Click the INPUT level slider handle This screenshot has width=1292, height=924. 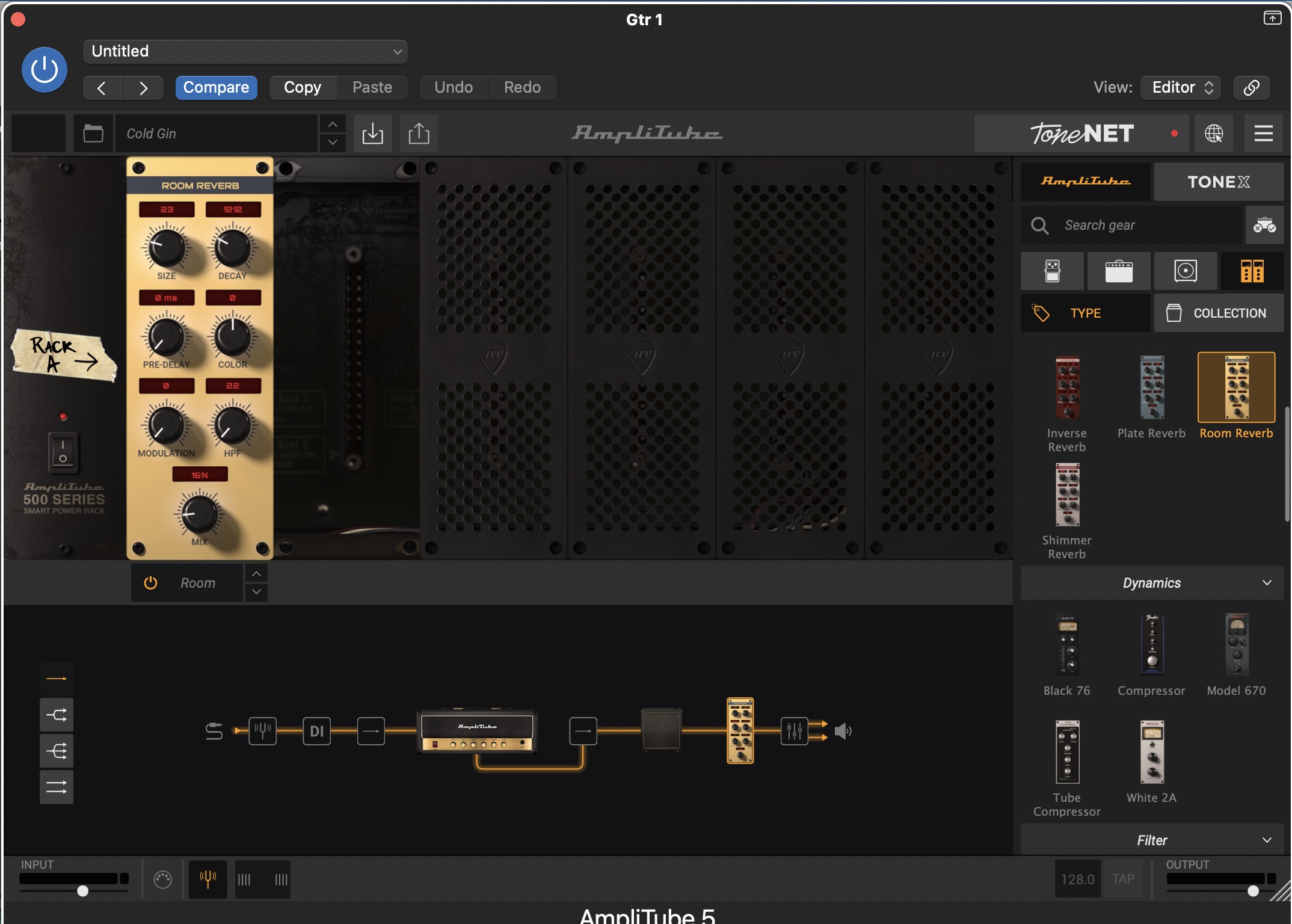coord(83,891)
